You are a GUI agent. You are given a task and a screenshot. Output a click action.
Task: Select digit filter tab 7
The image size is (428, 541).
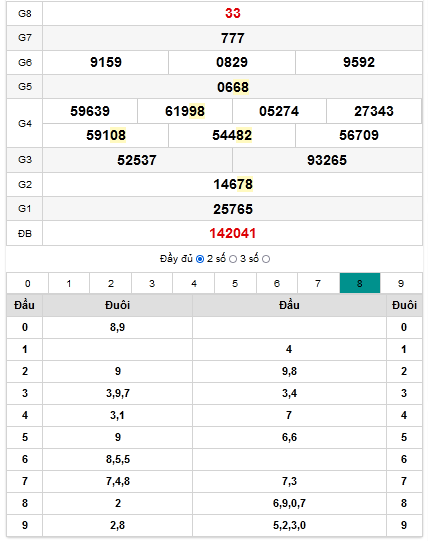coord(318,283)
